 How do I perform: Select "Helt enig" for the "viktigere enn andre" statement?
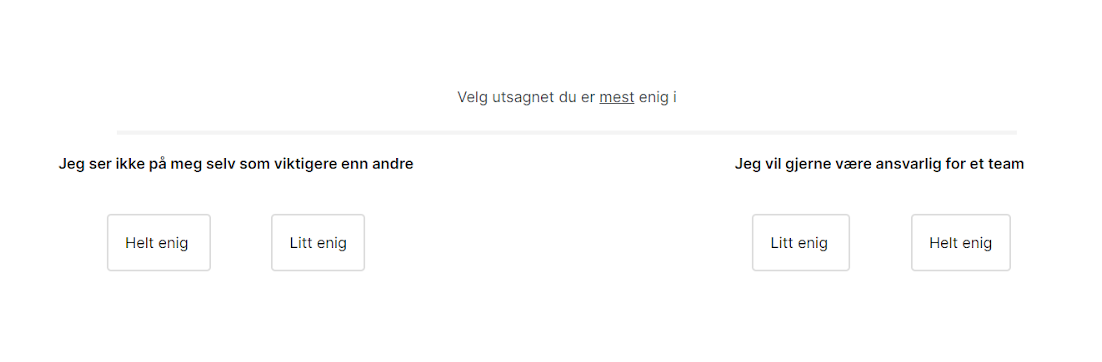(x=159, y=243)
